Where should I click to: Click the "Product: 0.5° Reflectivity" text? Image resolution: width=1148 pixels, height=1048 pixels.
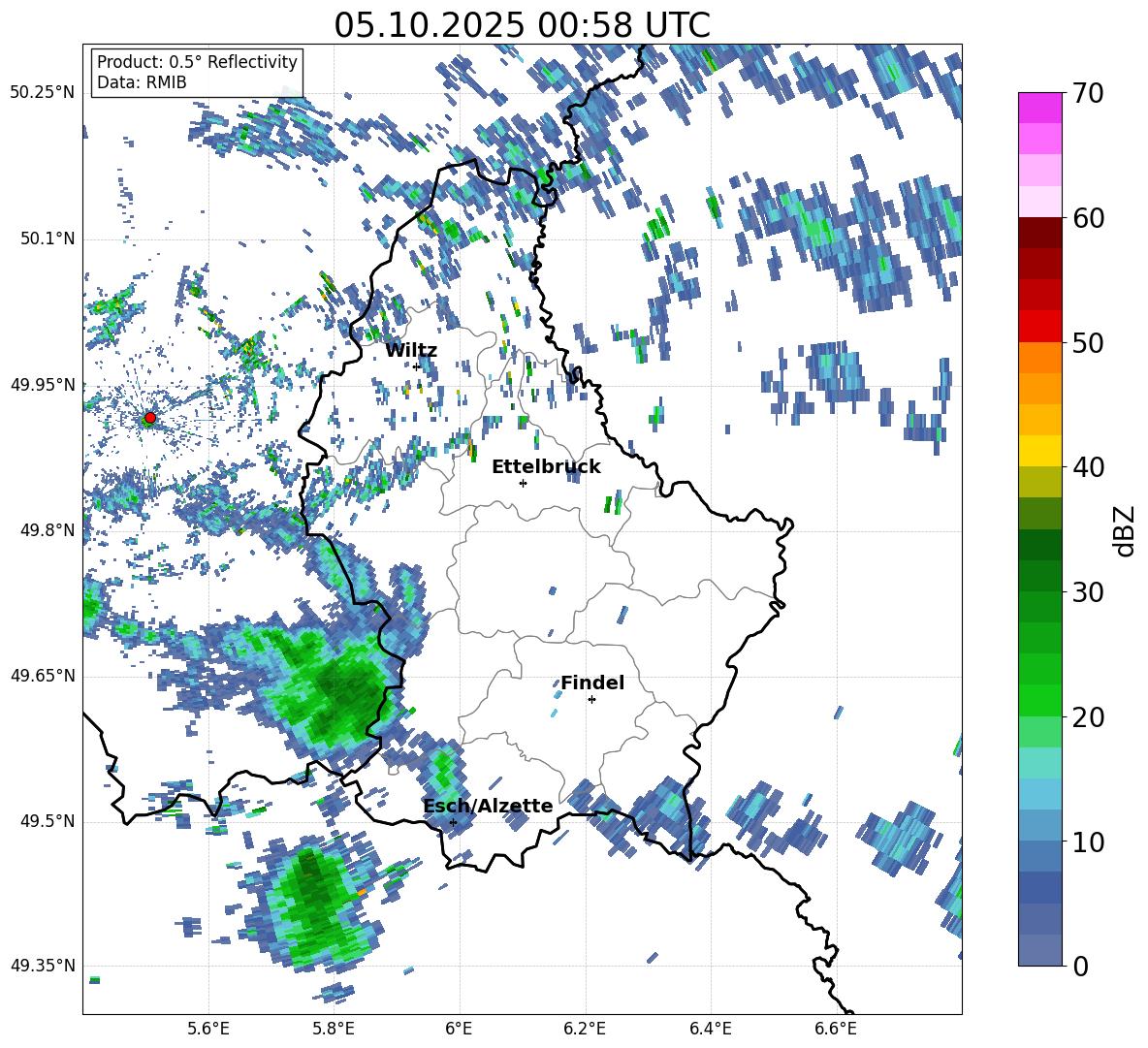197,62
